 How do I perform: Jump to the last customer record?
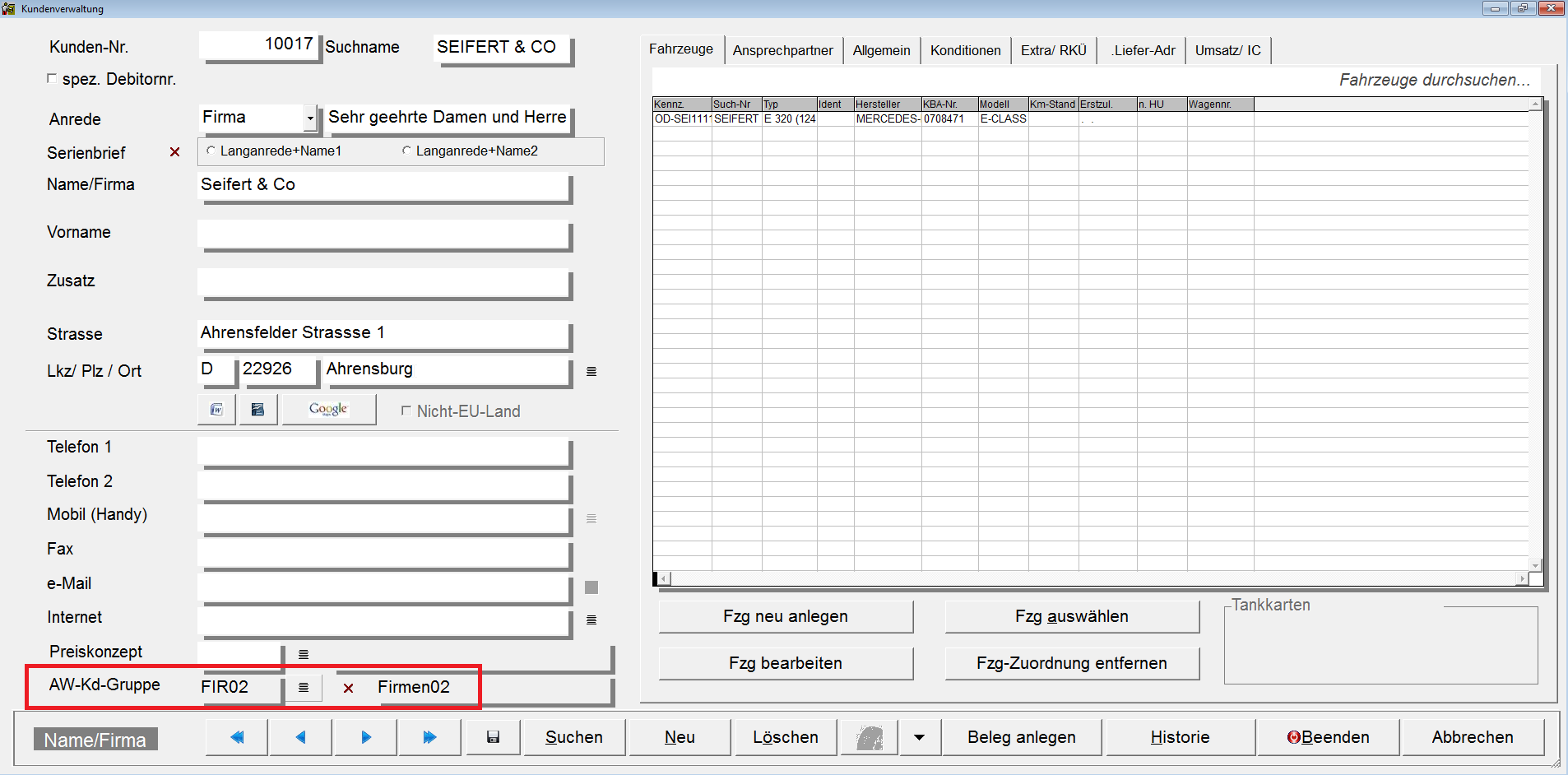coord(429,737)
